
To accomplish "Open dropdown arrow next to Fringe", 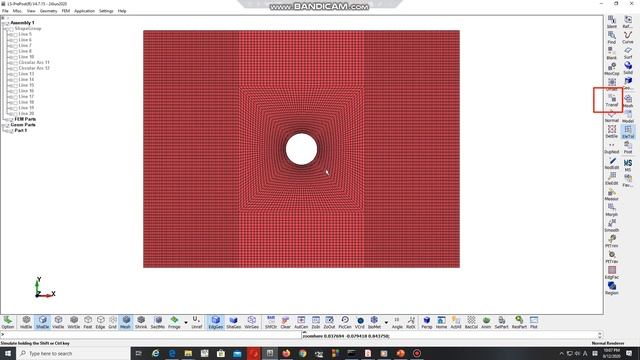I will [186, 322].
